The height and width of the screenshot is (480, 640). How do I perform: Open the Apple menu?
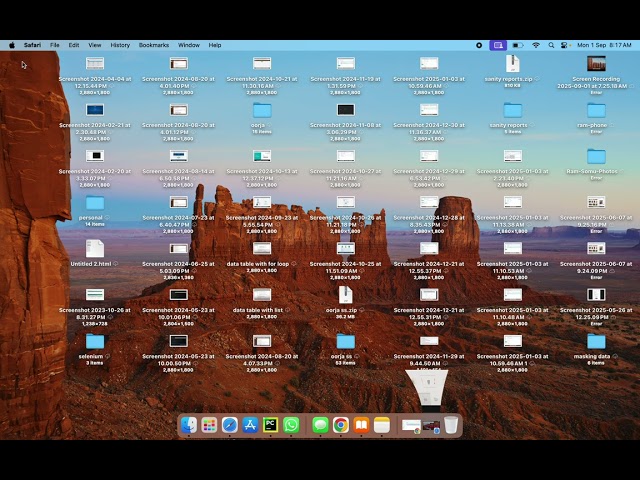coord(12,45)
